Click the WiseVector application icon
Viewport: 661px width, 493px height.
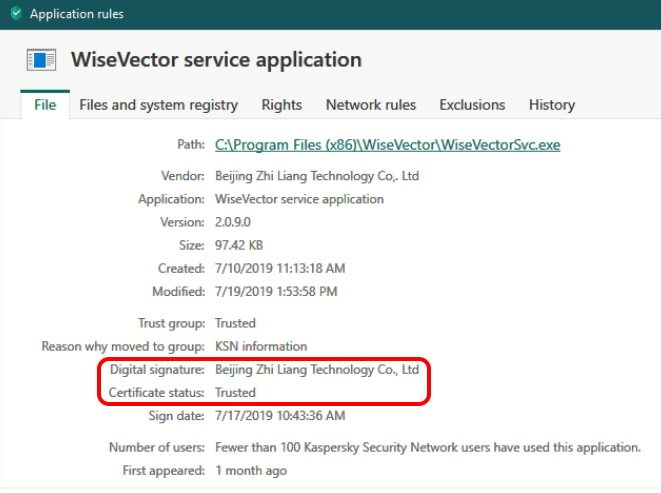tap(42, 60)
